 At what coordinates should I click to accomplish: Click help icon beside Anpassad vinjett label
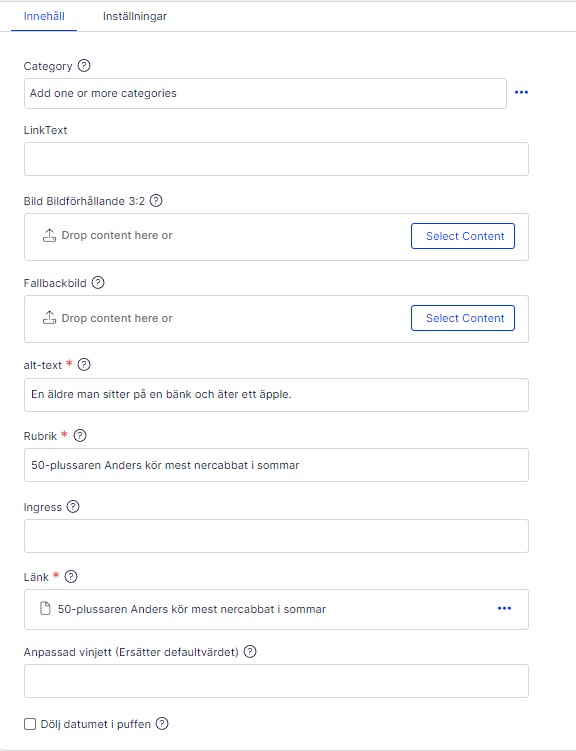pyautogui.click(x=250, y=651)
